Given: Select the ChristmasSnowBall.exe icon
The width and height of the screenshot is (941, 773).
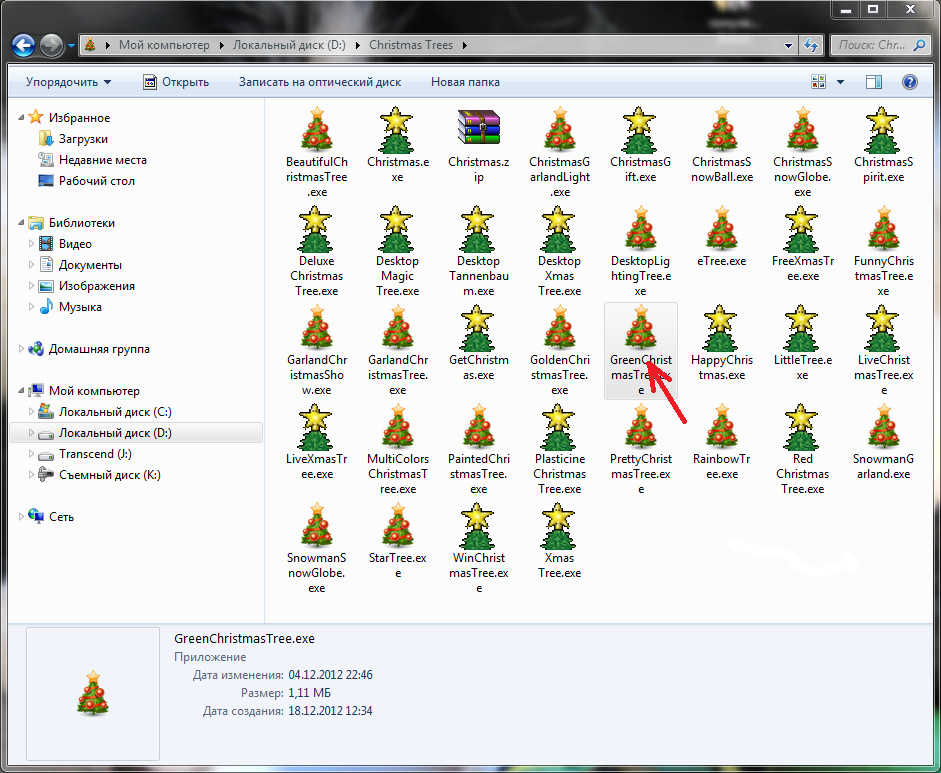Looking at the screenshot, I should pyautogui.click(x=721, y=129).
